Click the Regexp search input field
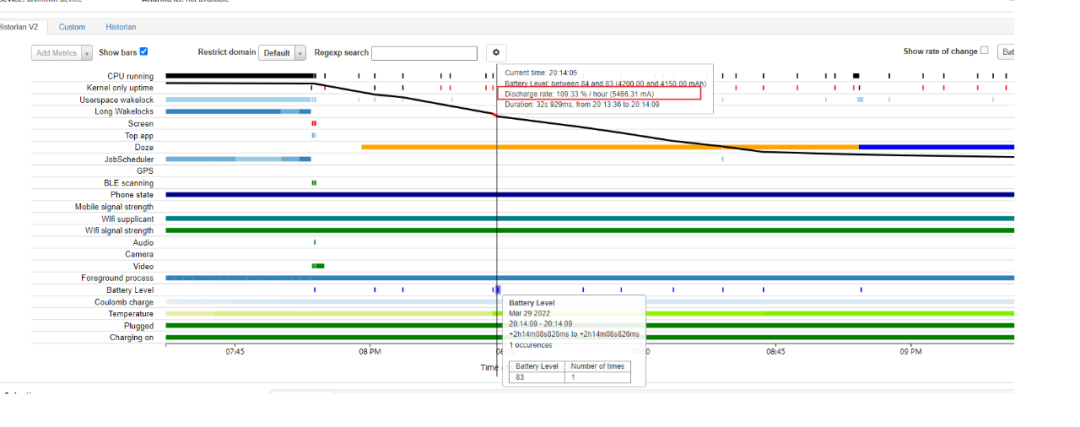The height and width of the screenshot is (427, 1080). [424, 53]
